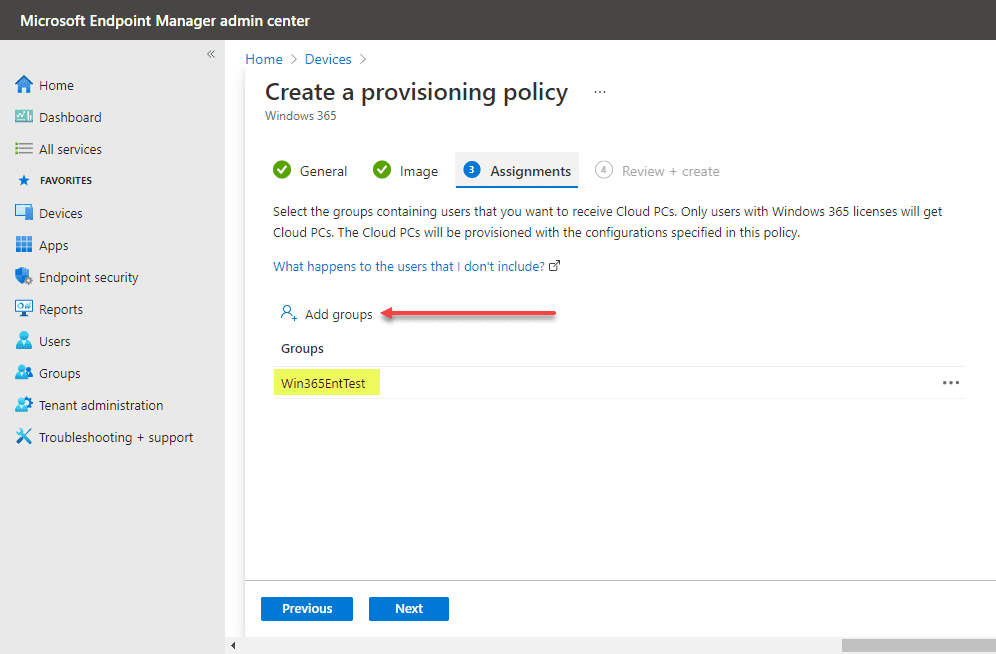Open the Dashboard chart icon
The height and width of the screenshot is (654, 996).
point(24,117)
